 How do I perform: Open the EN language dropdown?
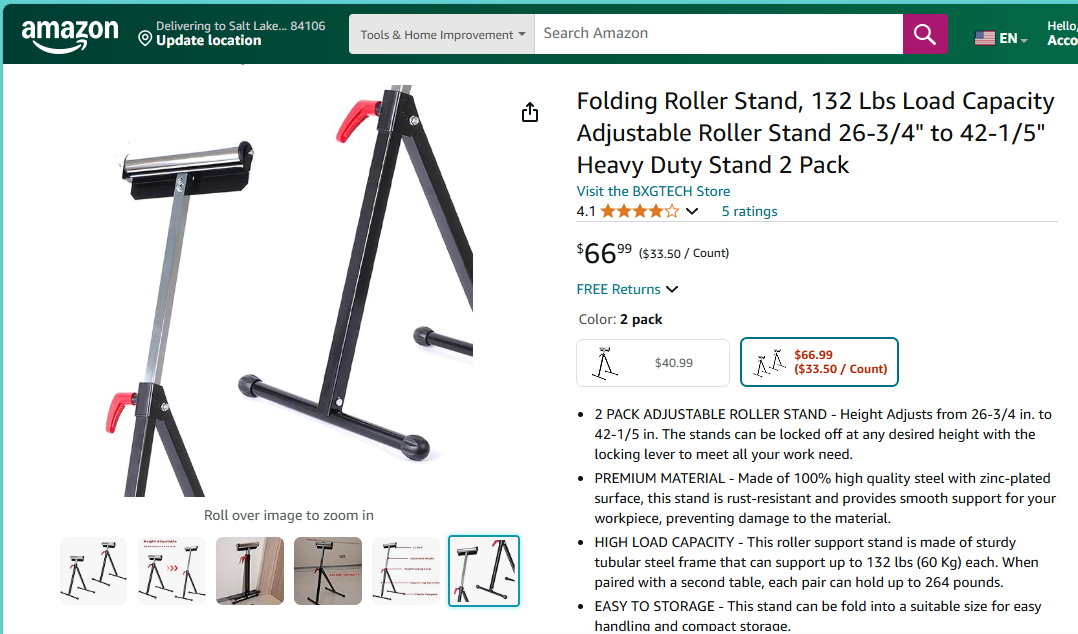tap(1013, 39)
